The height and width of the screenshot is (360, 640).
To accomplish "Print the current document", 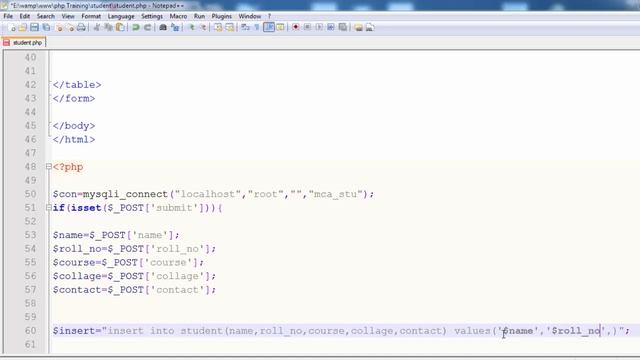I will [x=81, y=27].
